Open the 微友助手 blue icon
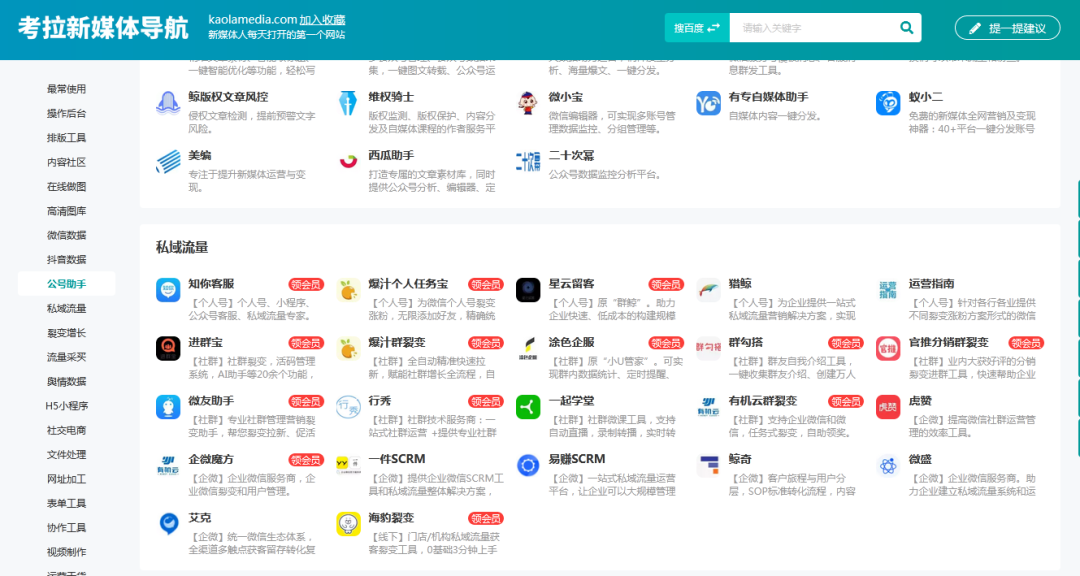The image size is (1080, 576). point(168,407)
